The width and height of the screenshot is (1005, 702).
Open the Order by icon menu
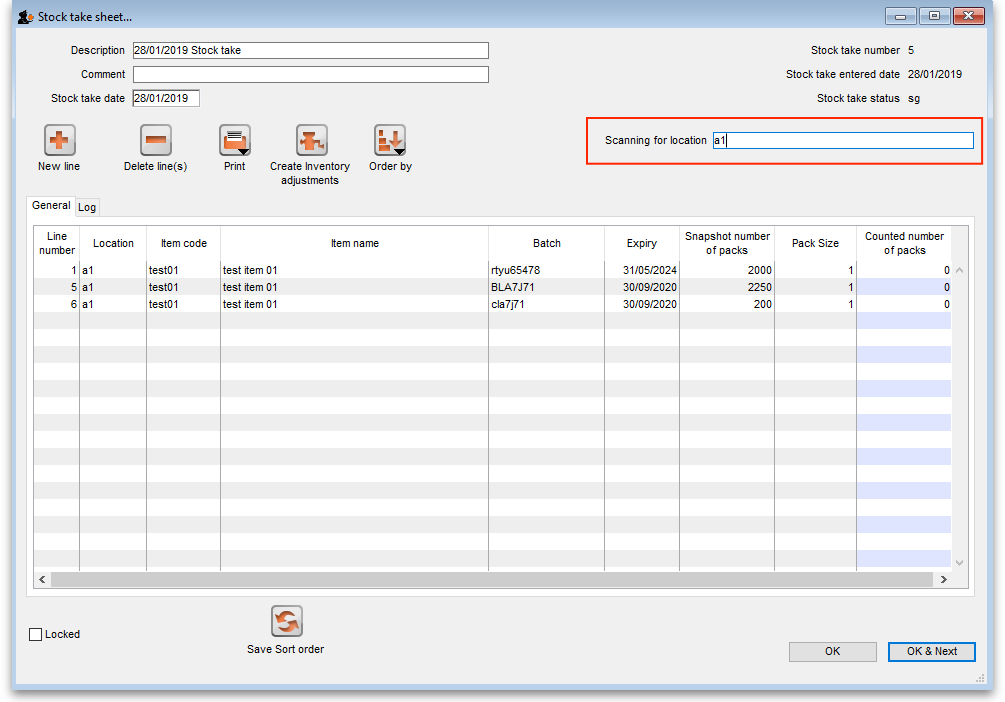(389, 141)
